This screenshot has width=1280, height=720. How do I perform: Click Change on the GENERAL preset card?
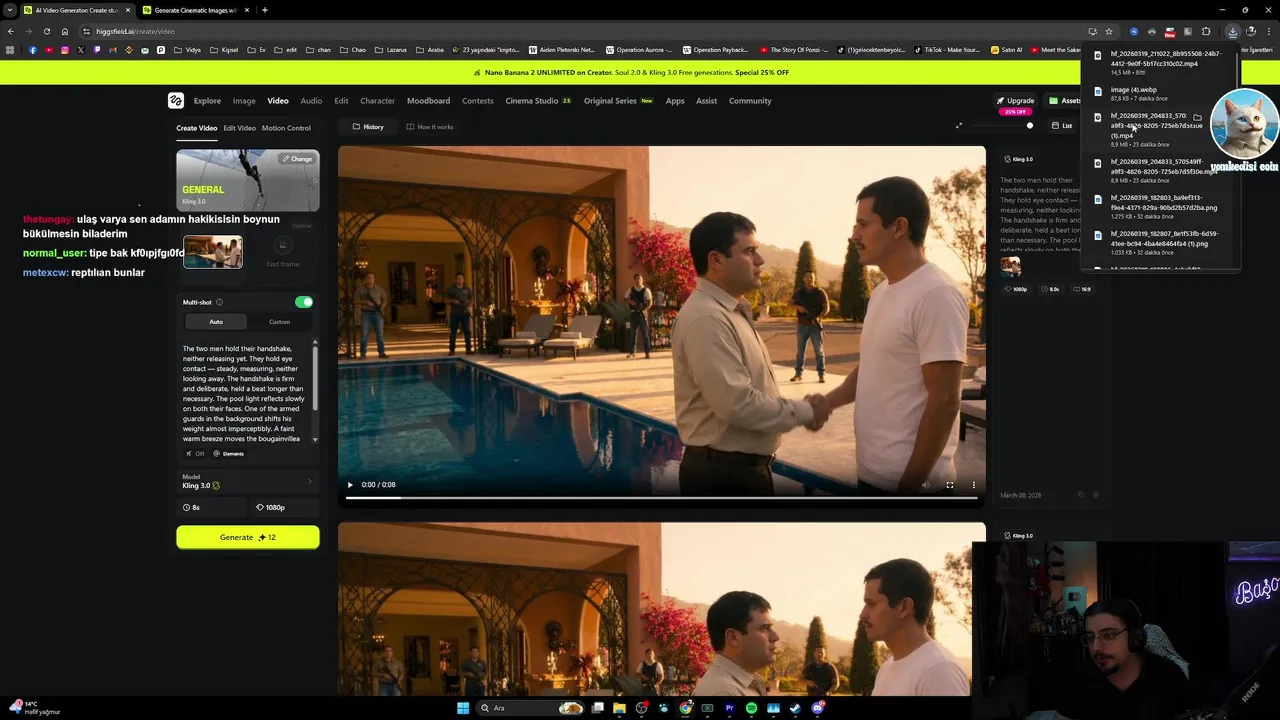pos(297,159)
